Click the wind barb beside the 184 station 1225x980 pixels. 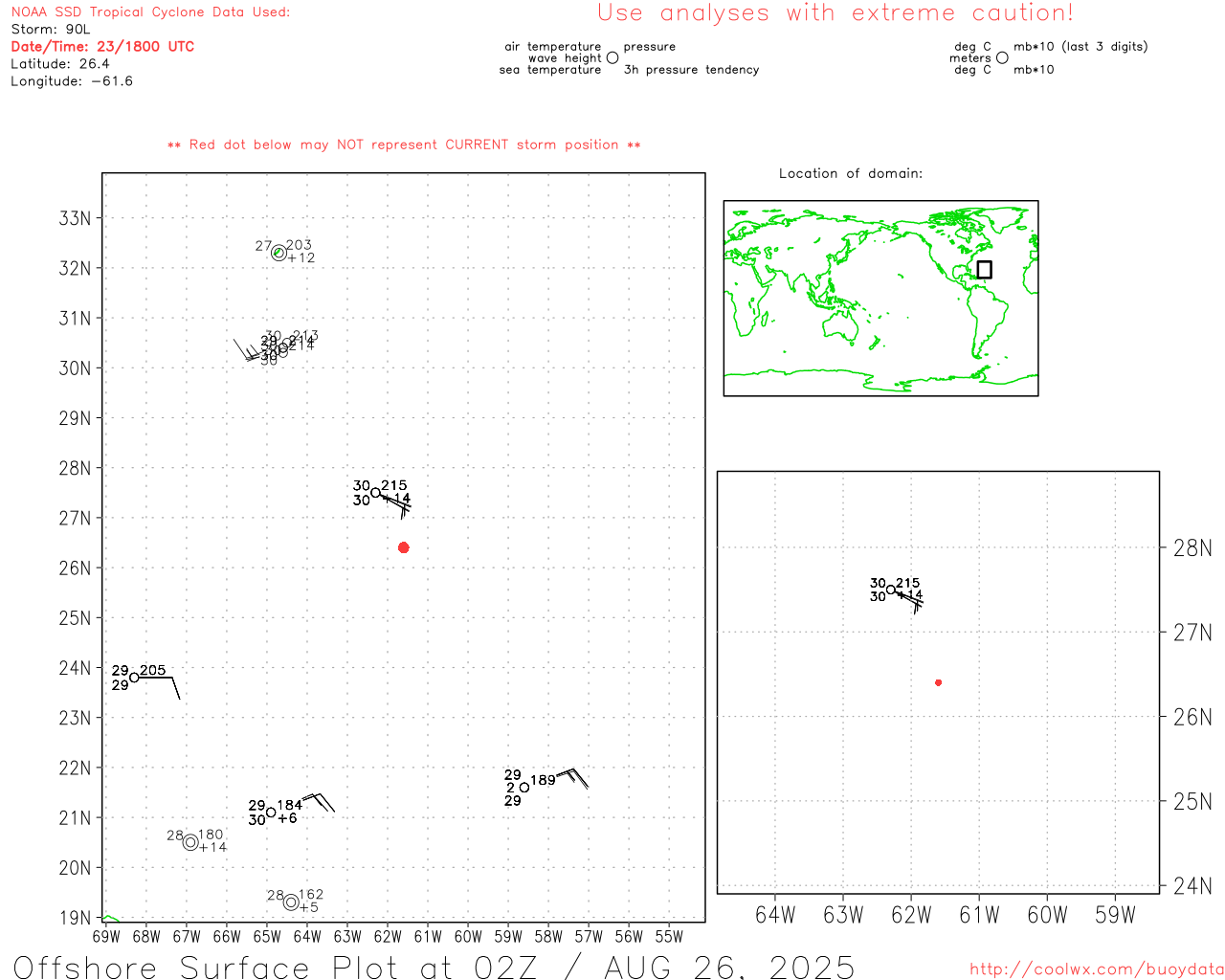coord(319,802)
